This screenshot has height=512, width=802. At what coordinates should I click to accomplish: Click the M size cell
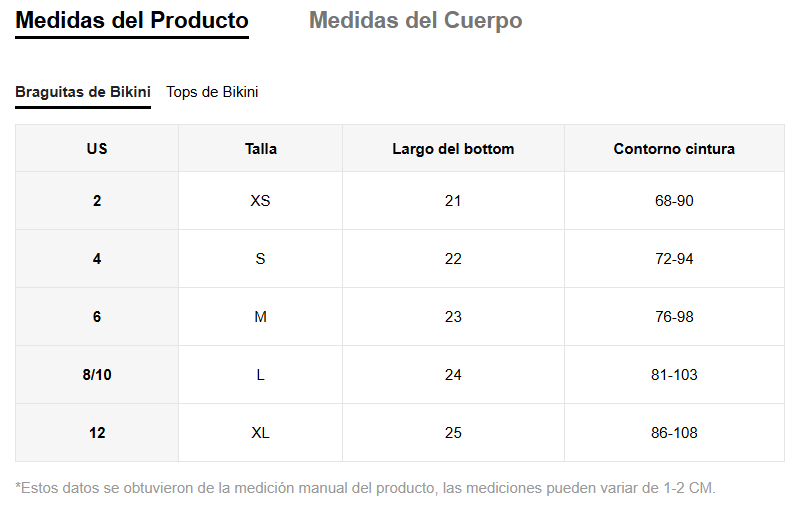click(x=260, y=317)
